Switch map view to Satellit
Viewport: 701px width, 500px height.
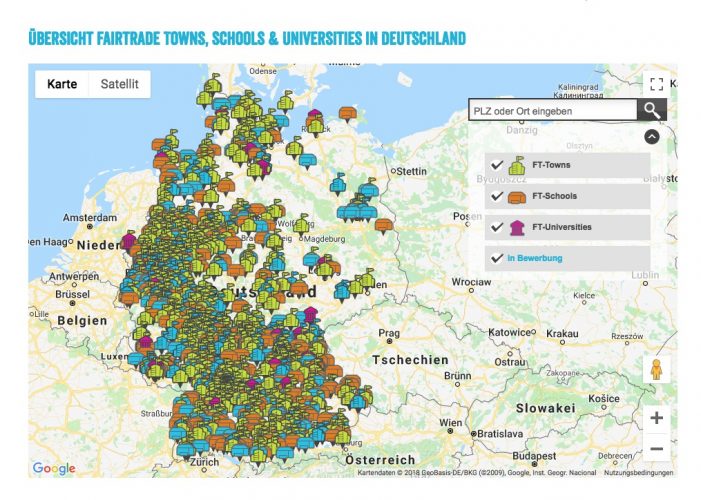pyautogui.click(x=119, y=84)
